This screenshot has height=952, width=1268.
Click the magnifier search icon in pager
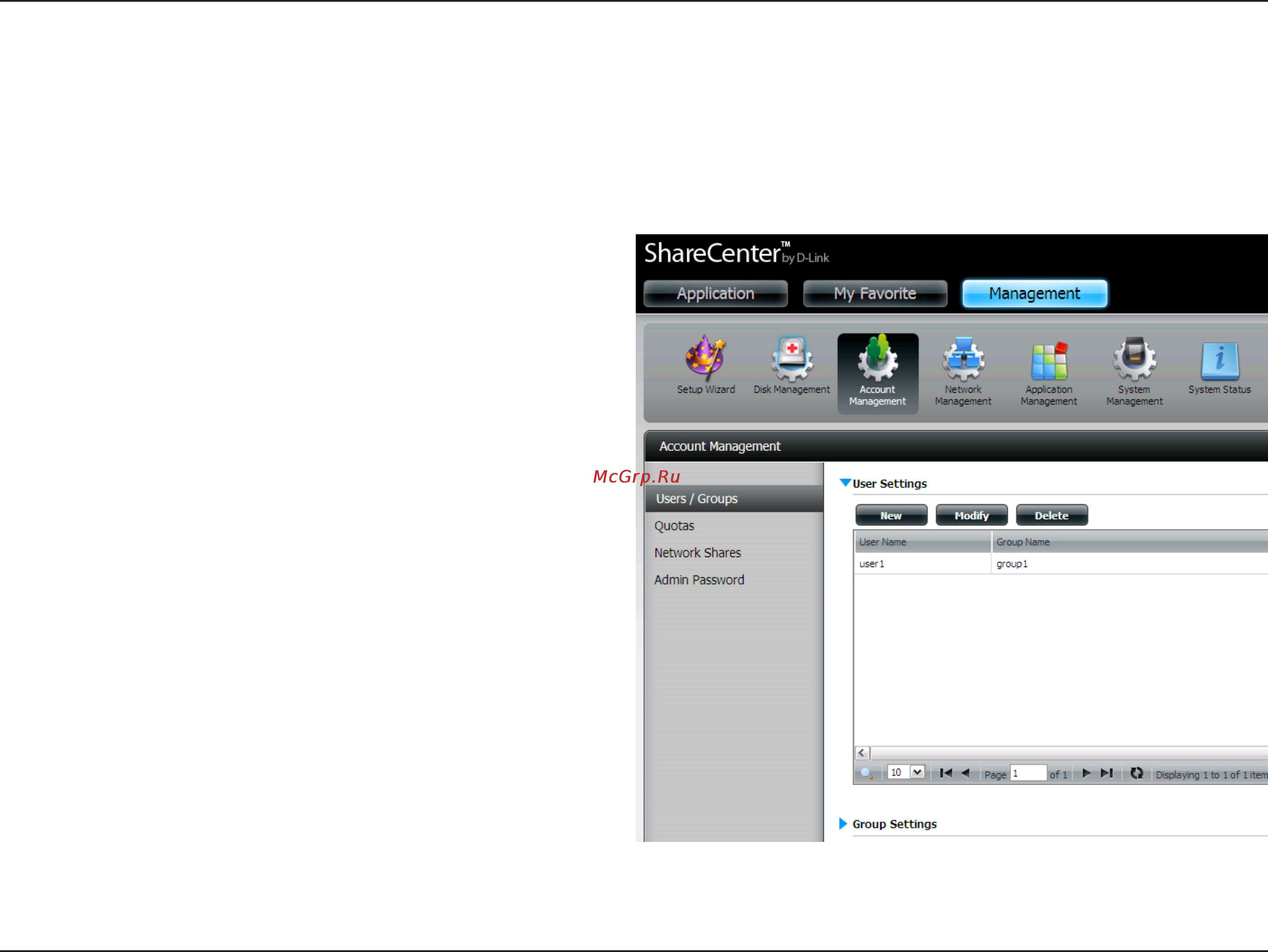click(867, 773)
